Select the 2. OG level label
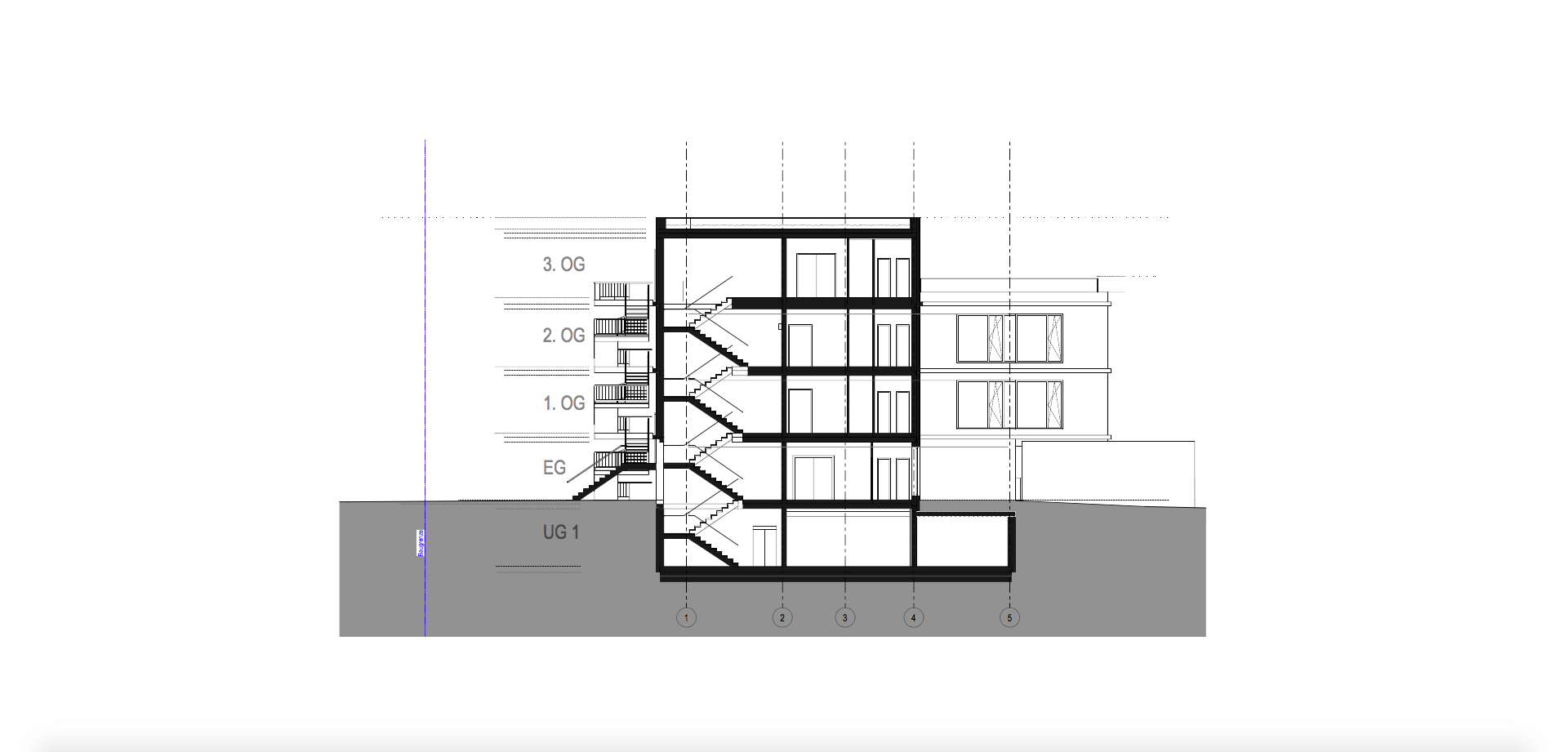The height and width of the screenshot is (752, 1568). pyautogui.click(x=563, y=336)
